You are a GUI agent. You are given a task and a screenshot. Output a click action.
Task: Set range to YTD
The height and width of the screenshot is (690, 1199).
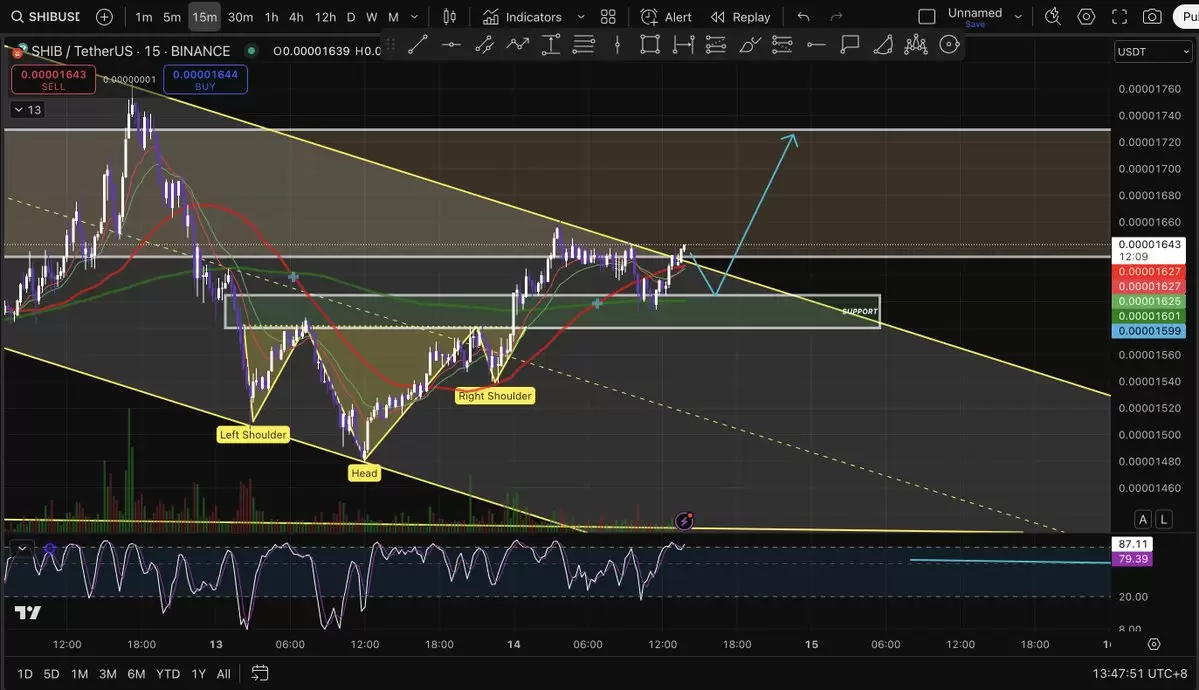pos(167,674)
